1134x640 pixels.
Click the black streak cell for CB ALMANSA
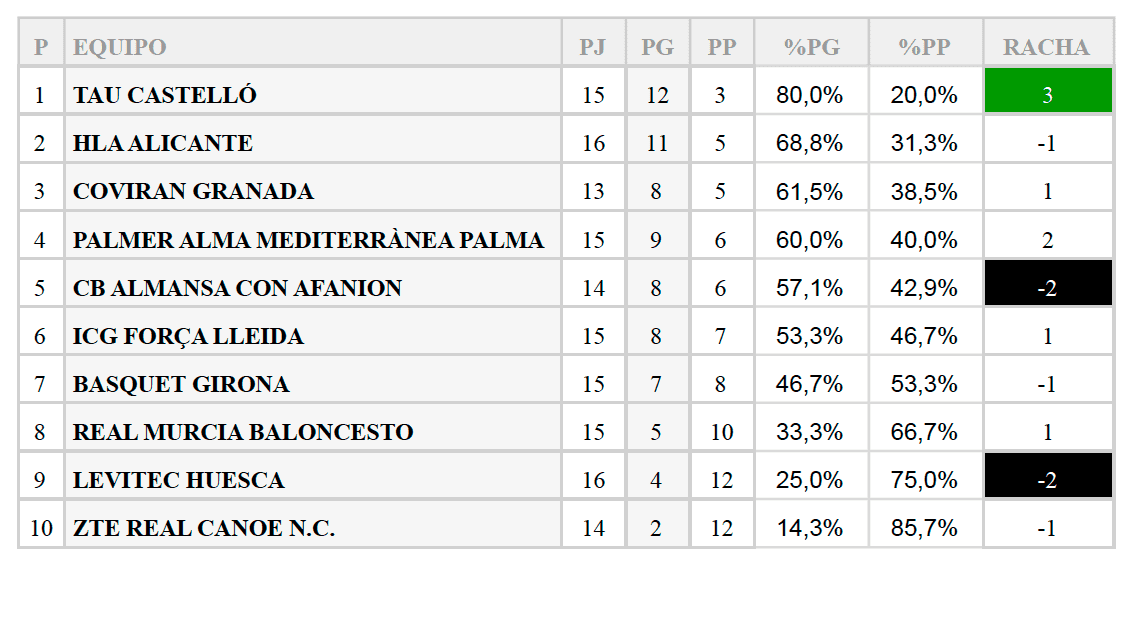[1047, 288]
